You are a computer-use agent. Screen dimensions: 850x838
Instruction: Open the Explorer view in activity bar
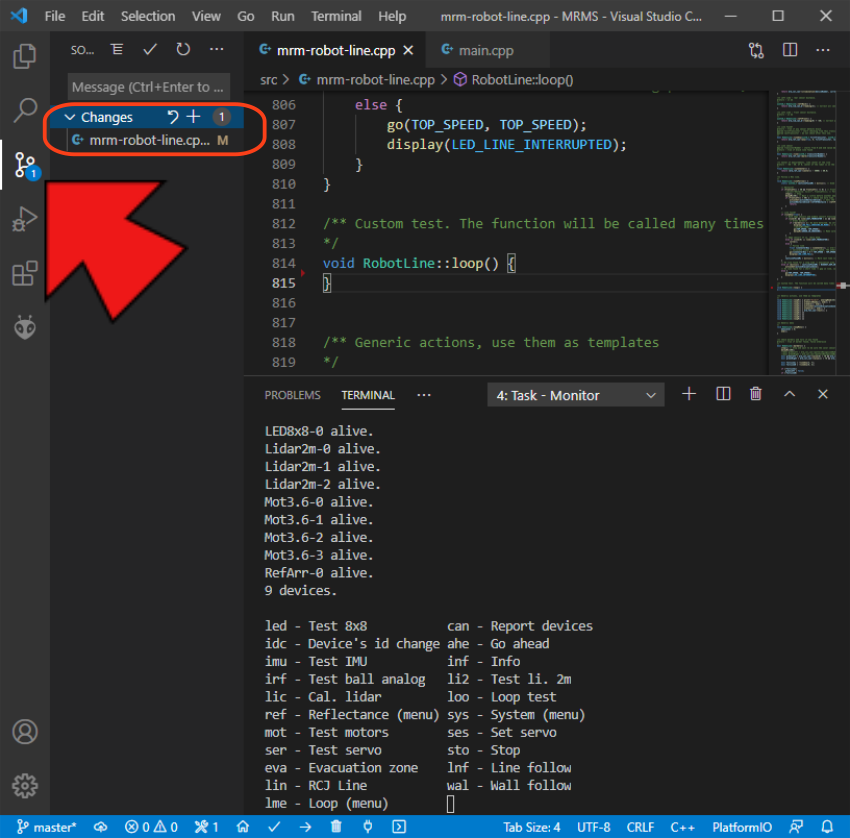[25, 55]
